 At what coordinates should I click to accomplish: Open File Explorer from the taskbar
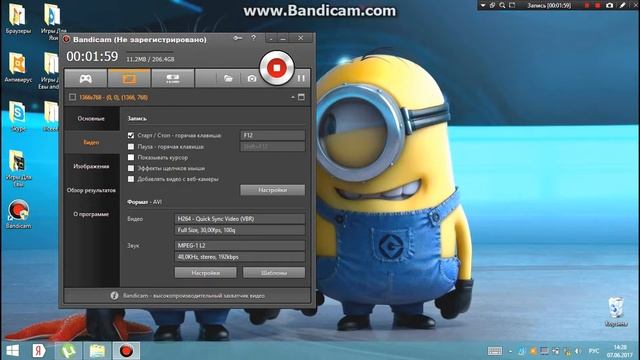[x=97, y=351]
